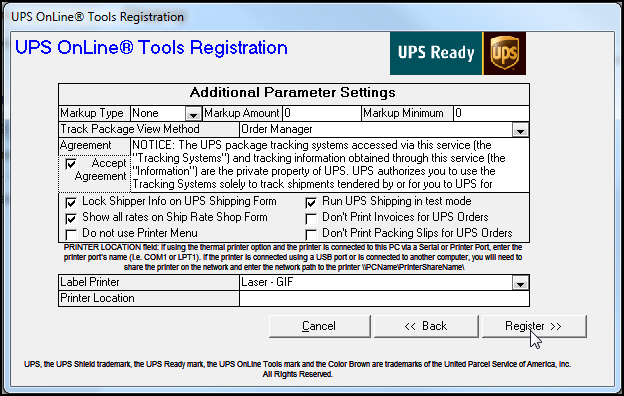Screen dimensions: 624x396
Task: Click the Label Printer label
Action: point(90,282)
